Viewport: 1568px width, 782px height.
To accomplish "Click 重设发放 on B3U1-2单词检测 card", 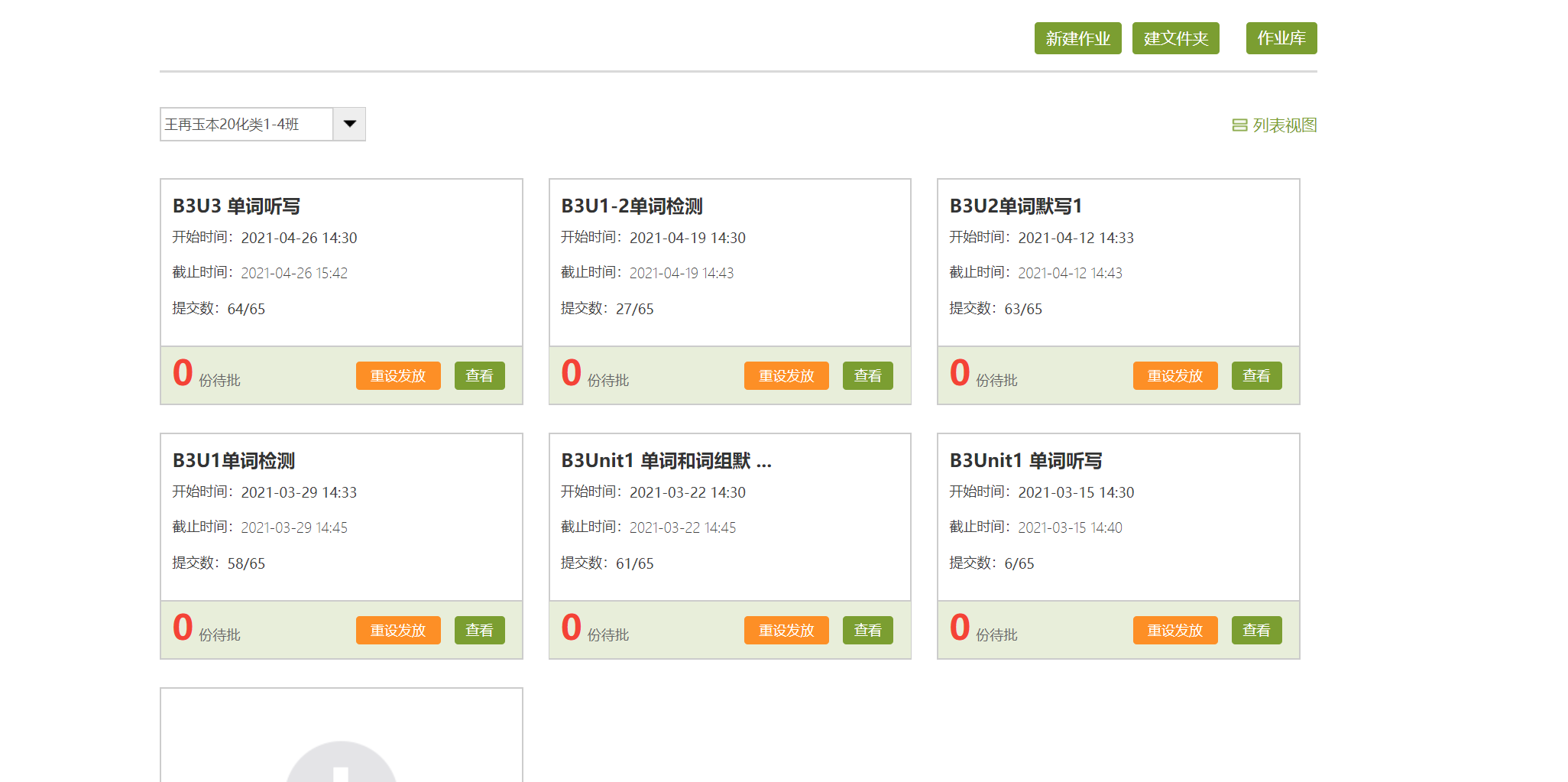I will pos(786,376).
